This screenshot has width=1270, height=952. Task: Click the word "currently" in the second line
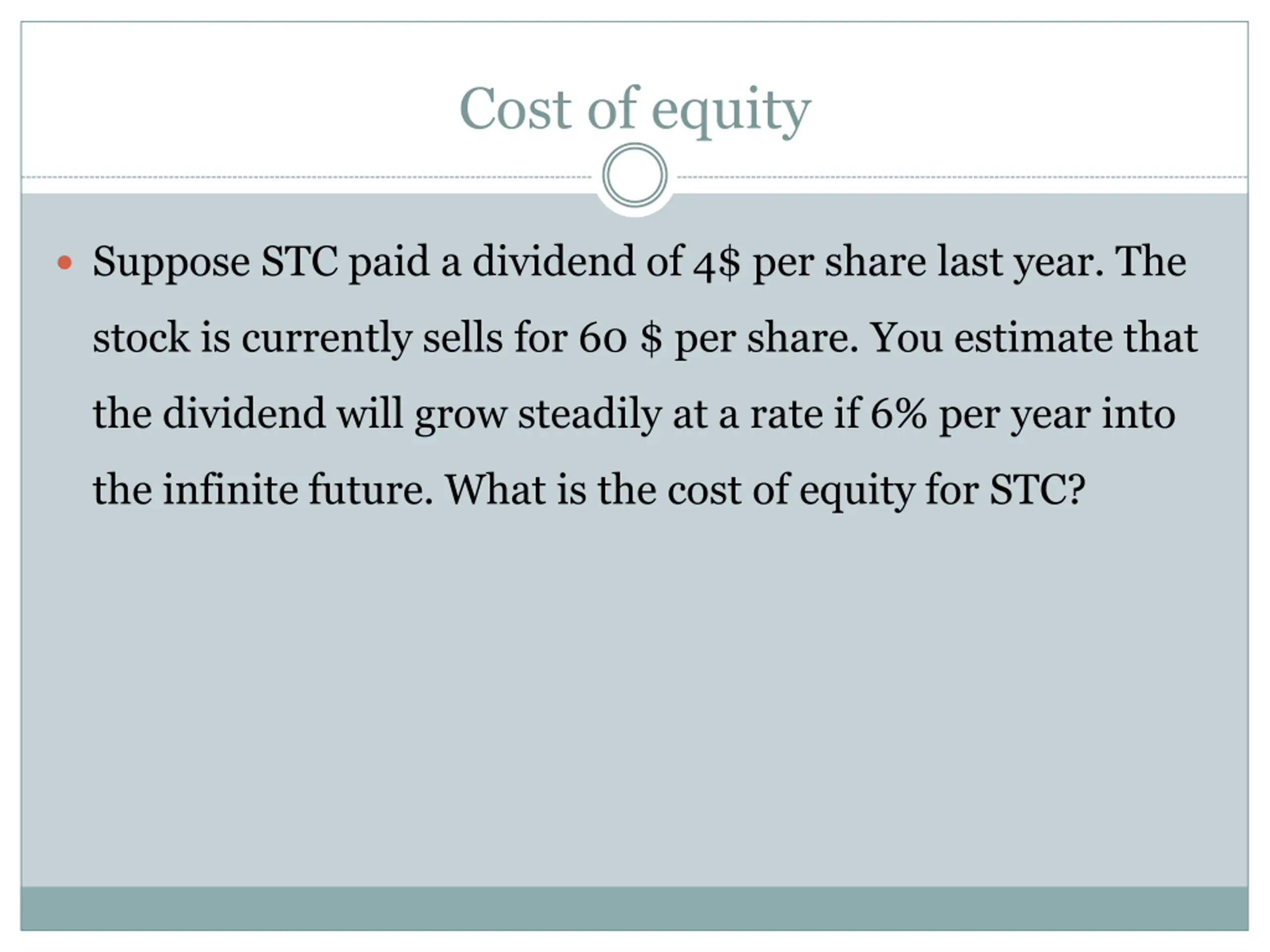[327, 339]
